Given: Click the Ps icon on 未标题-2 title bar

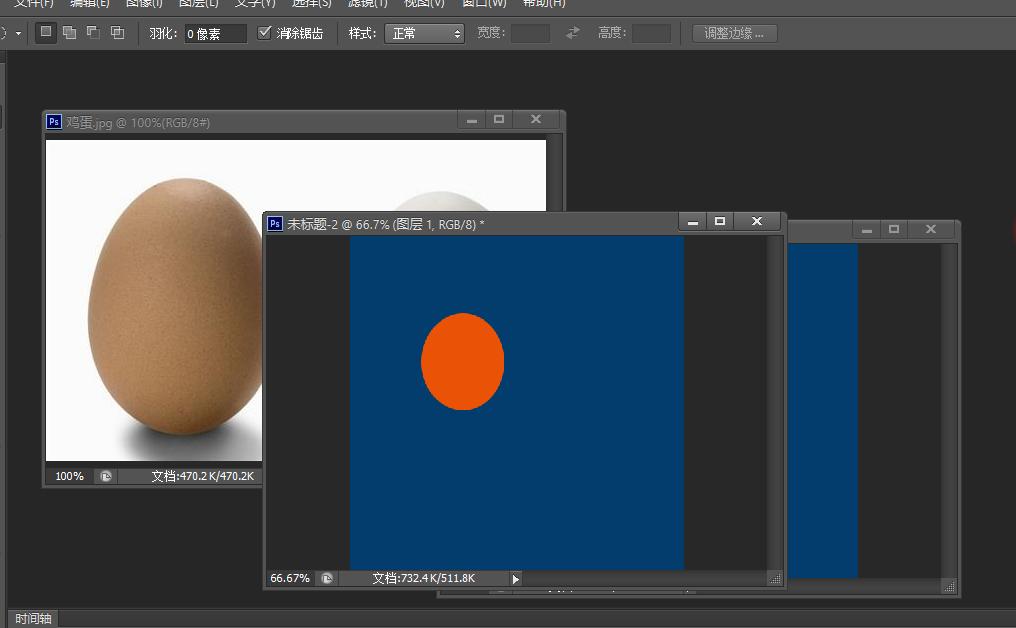Looking at the screenshot, I should point(274,221).
